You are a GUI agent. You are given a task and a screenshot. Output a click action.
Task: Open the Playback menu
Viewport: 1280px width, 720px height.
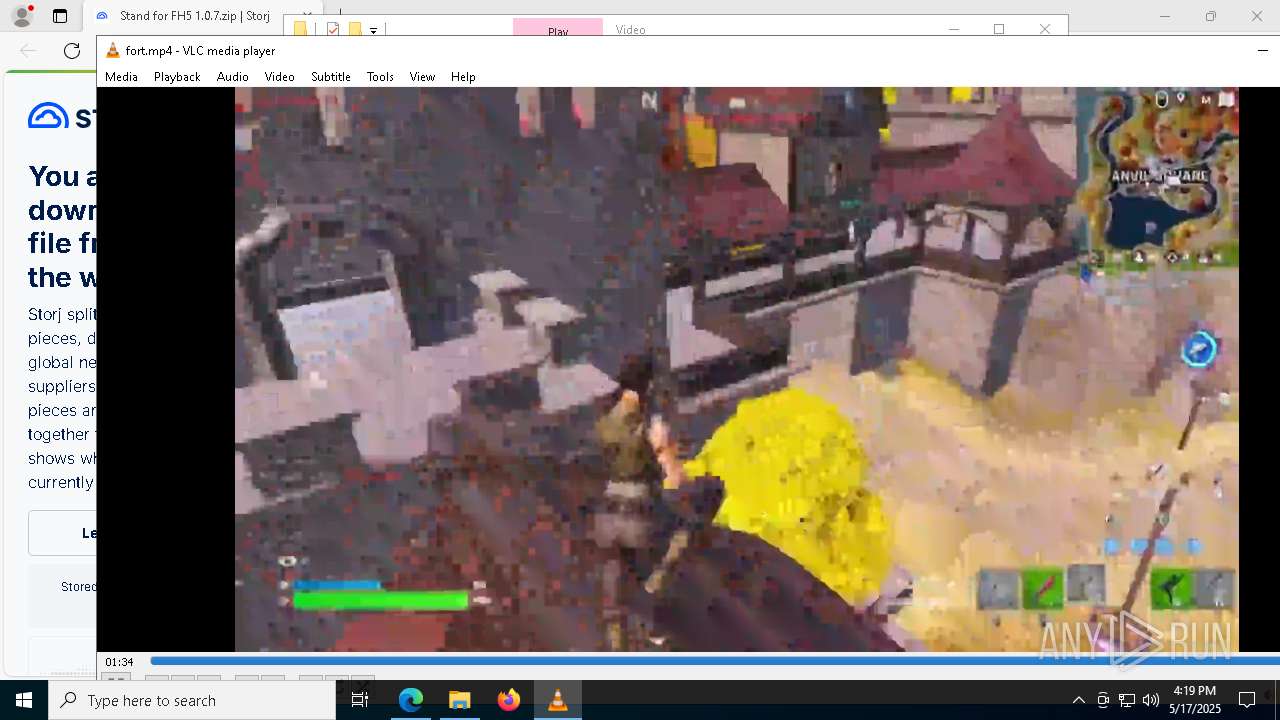(177, 77)
